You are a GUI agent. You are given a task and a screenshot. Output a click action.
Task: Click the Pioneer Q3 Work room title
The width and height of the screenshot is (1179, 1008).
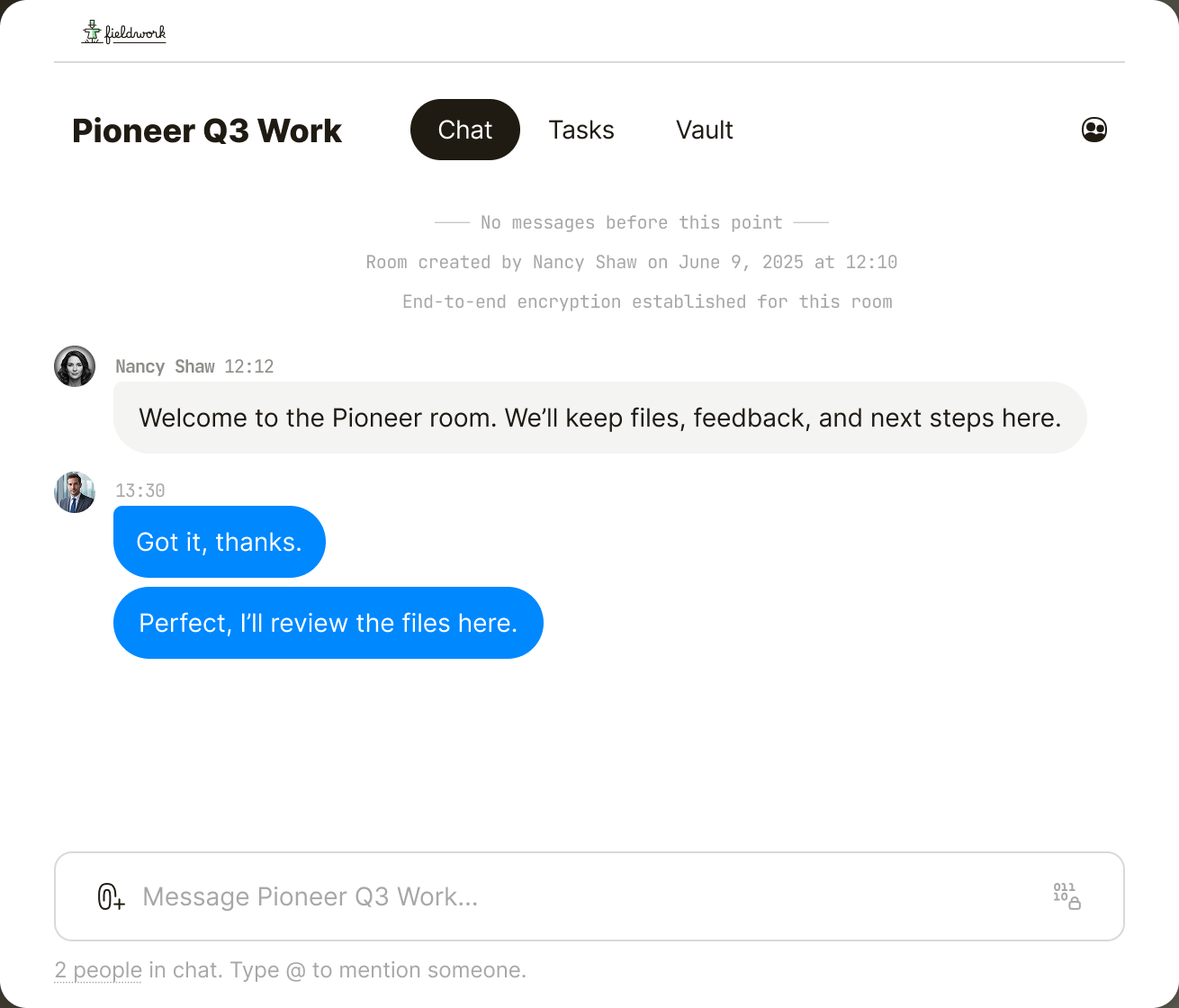click(206, 131)
